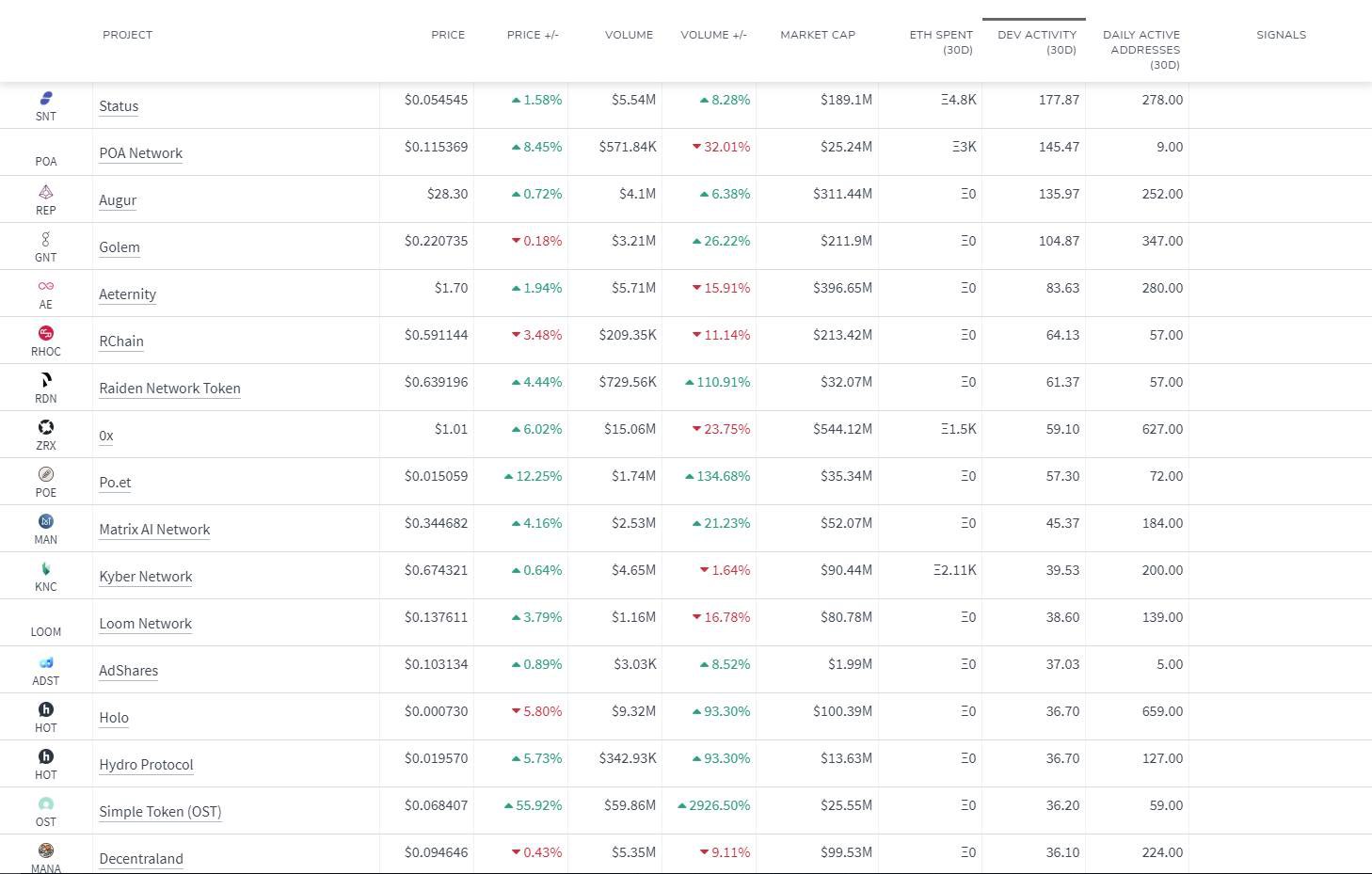Click the RChain RHOC red icon
This screenshot has width=1372, height=874.
click(x=46, y=333)
